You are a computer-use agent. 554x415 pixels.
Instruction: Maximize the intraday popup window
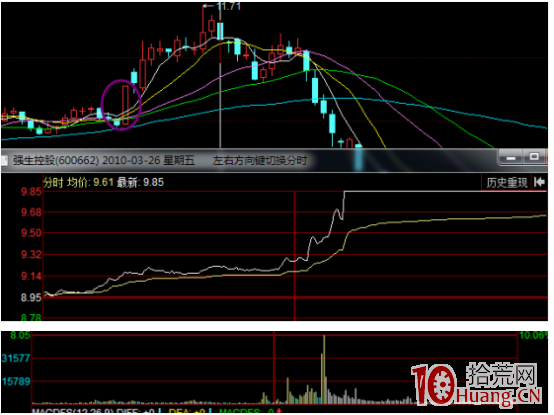tap(534, 157)
